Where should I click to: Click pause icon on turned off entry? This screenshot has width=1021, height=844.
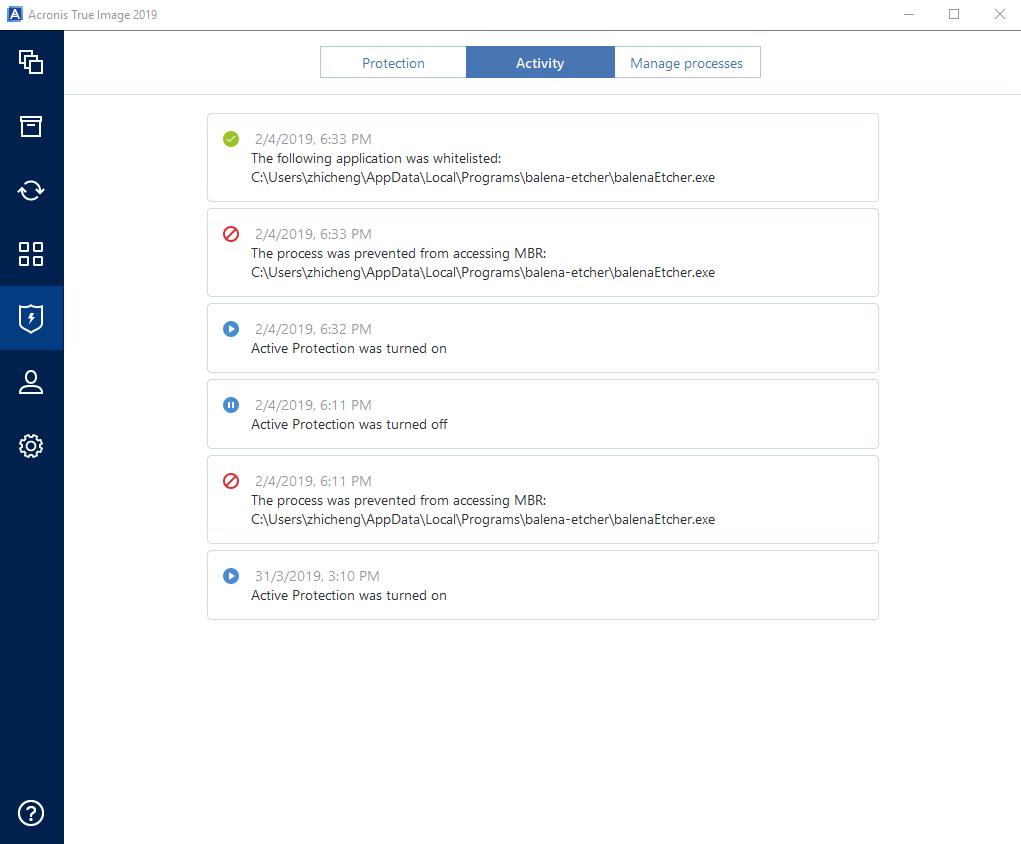(231, 405)
